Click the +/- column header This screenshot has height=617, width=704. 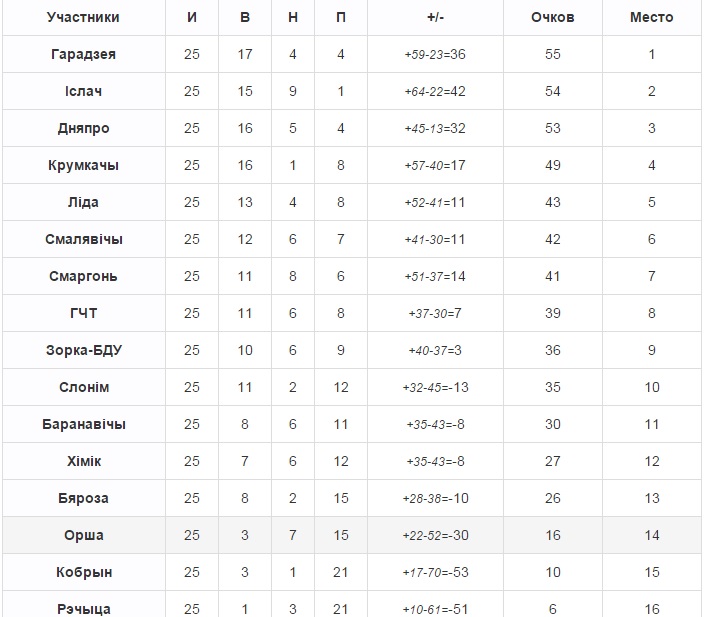click(x=435, y=17)
